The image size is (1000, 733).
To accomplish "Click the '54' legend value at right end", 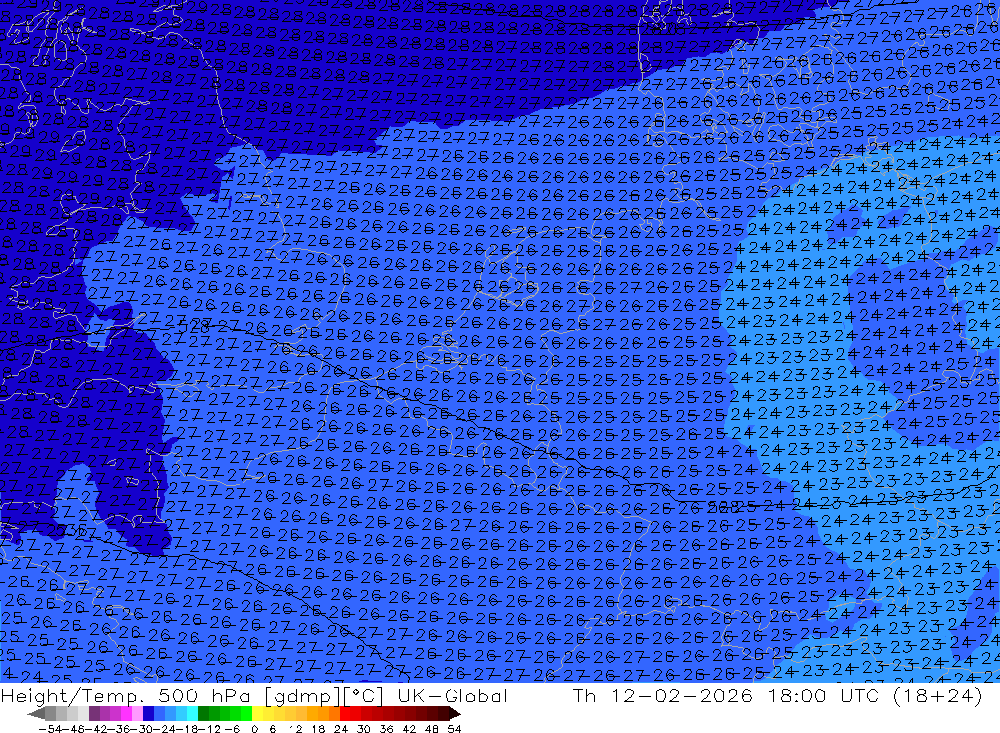I will pyautogui.click(x=454, y=729).
